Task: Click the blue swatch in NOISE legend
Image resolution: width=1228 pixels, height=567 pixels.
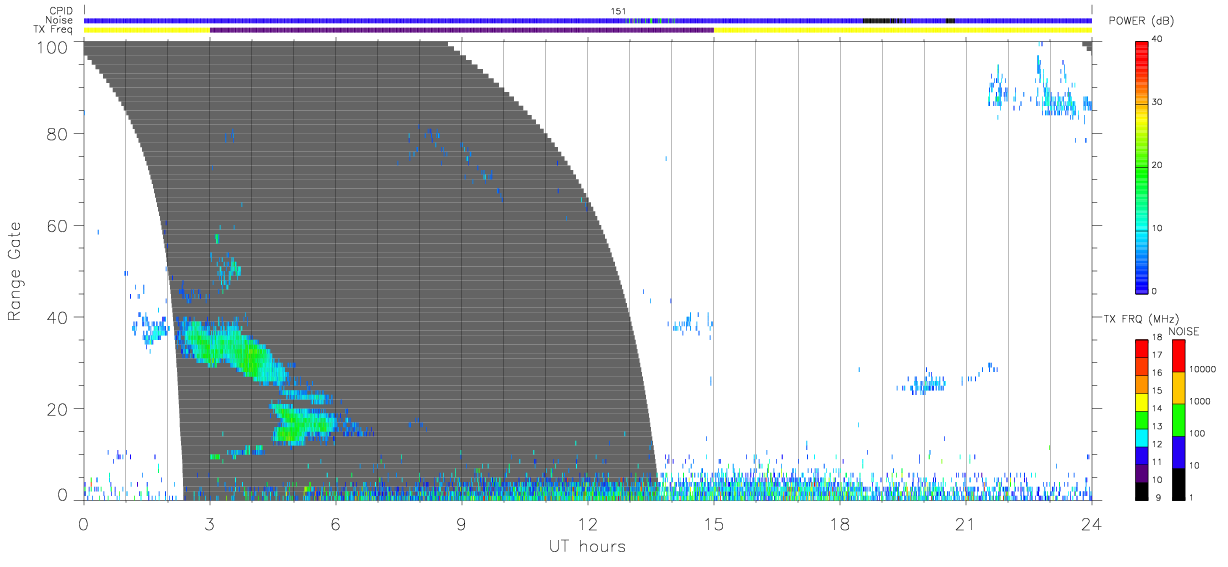Action: click(1178, 451)
